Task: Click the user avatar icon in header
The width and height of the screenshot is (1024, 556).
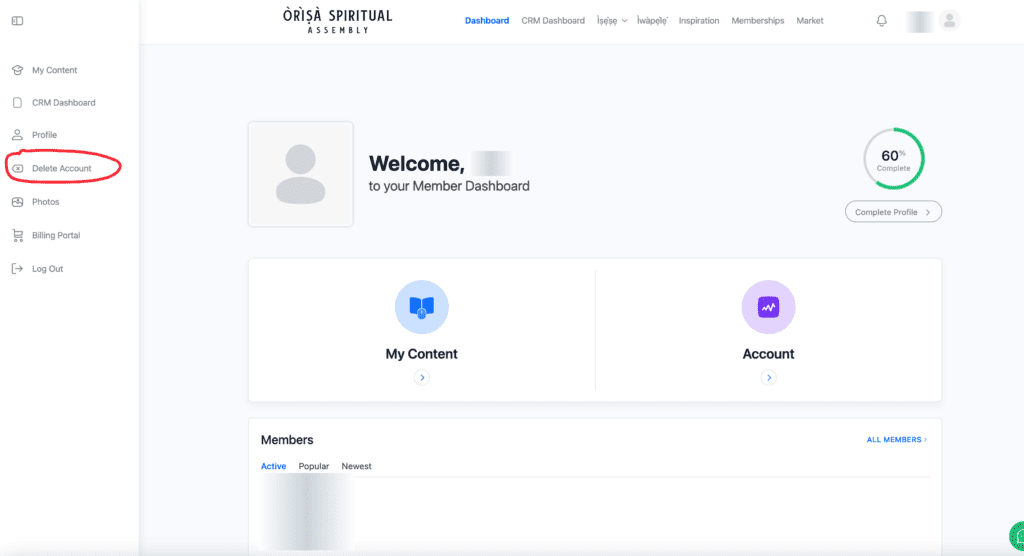Action: point(949,21)
